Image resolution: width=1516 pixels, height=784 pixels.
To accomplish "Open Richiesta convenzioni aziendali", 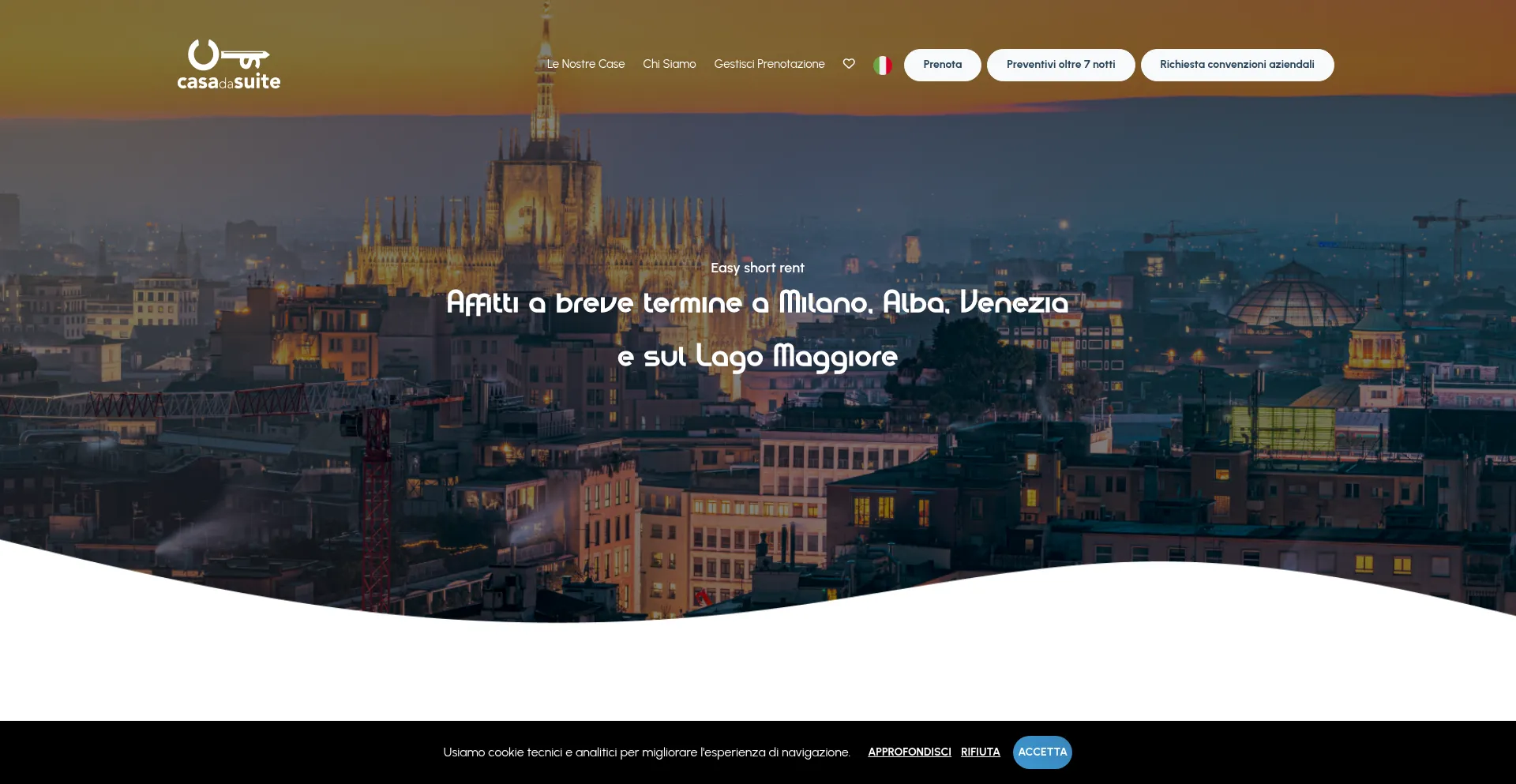I will (1236, 65).
